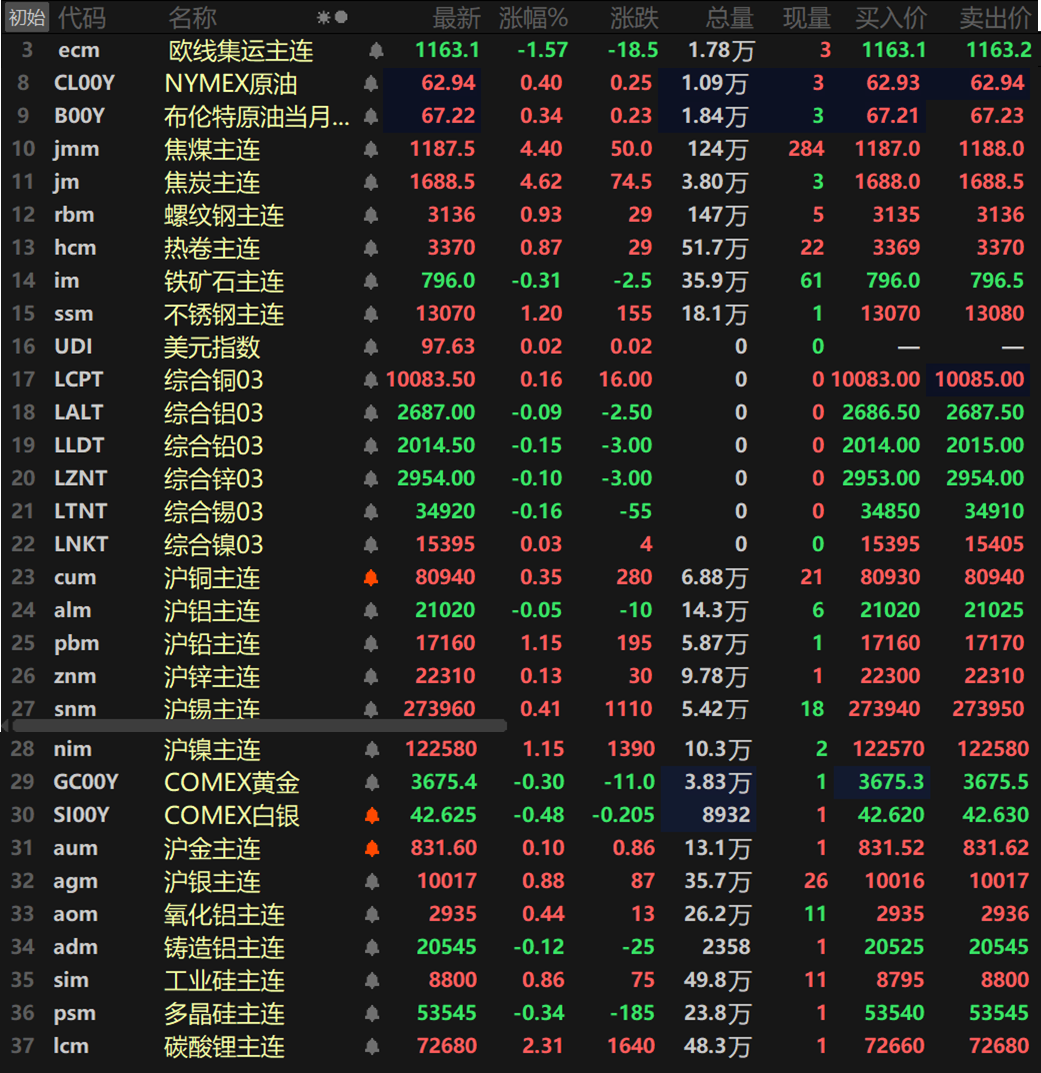Click the 代码 column header
This screenshot has height=1073, width=1041.
click(x=81, y=17)
